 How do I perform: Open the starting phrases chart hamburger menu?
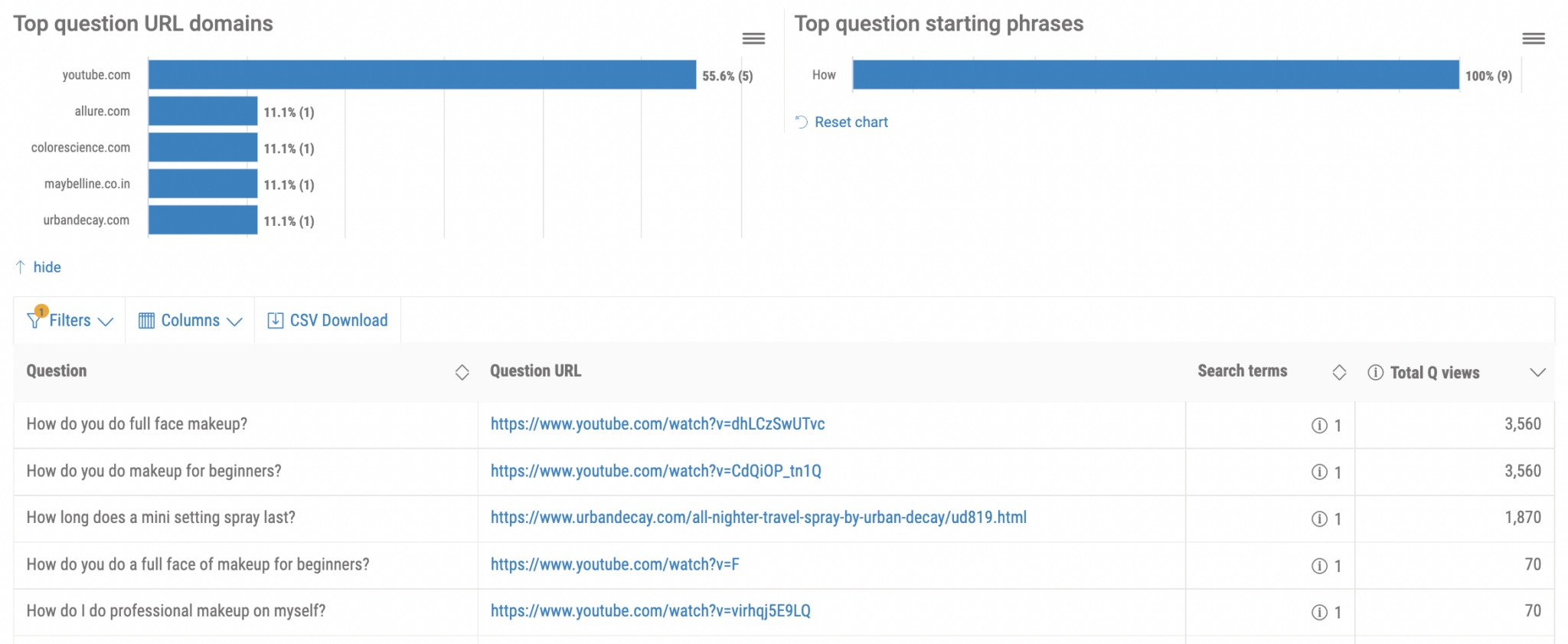click(x=1534, y=38)
